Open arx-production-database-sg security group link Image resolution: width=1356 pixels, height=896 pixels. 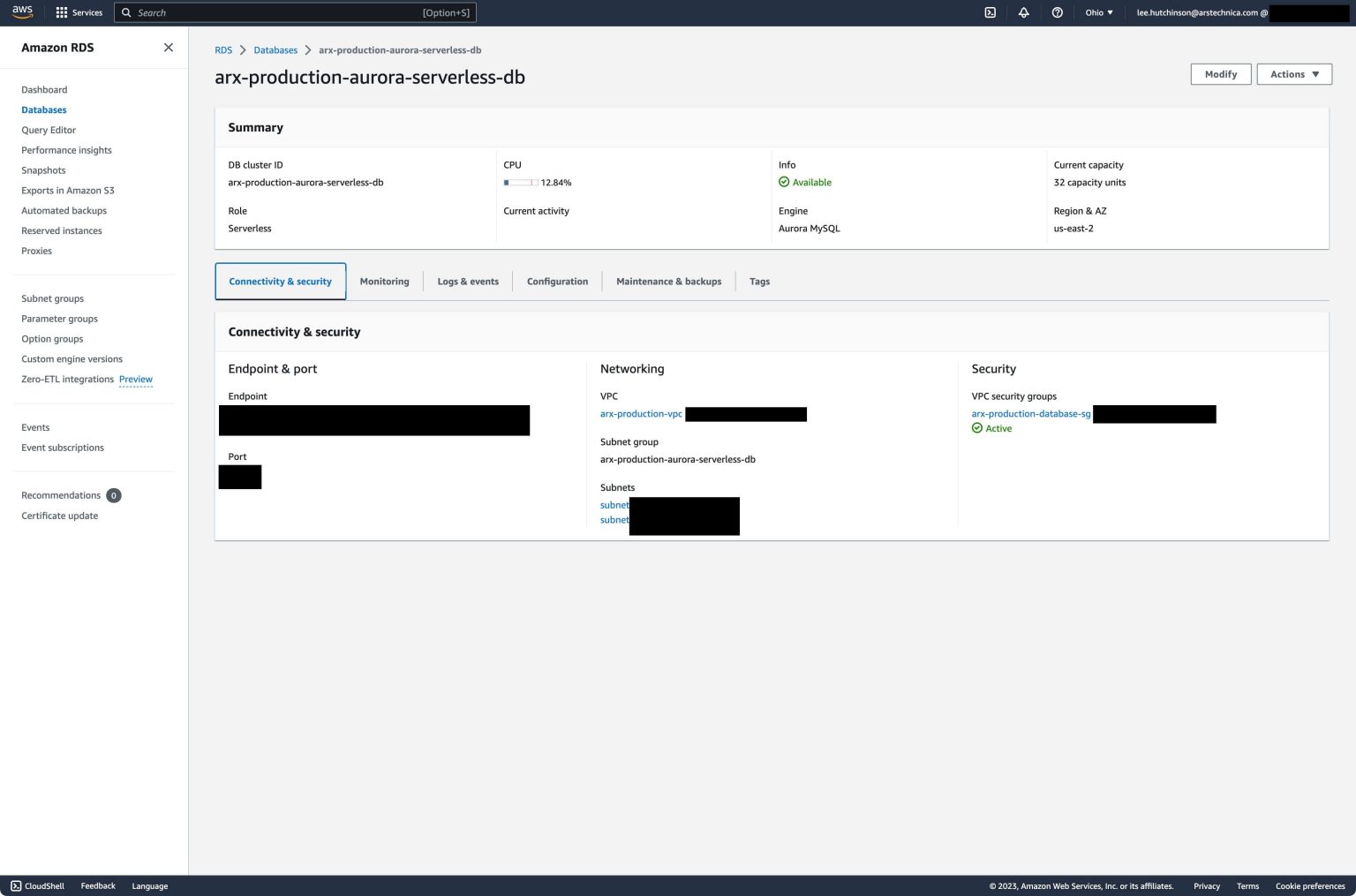pyautogui.click(x=1031, y=414)
